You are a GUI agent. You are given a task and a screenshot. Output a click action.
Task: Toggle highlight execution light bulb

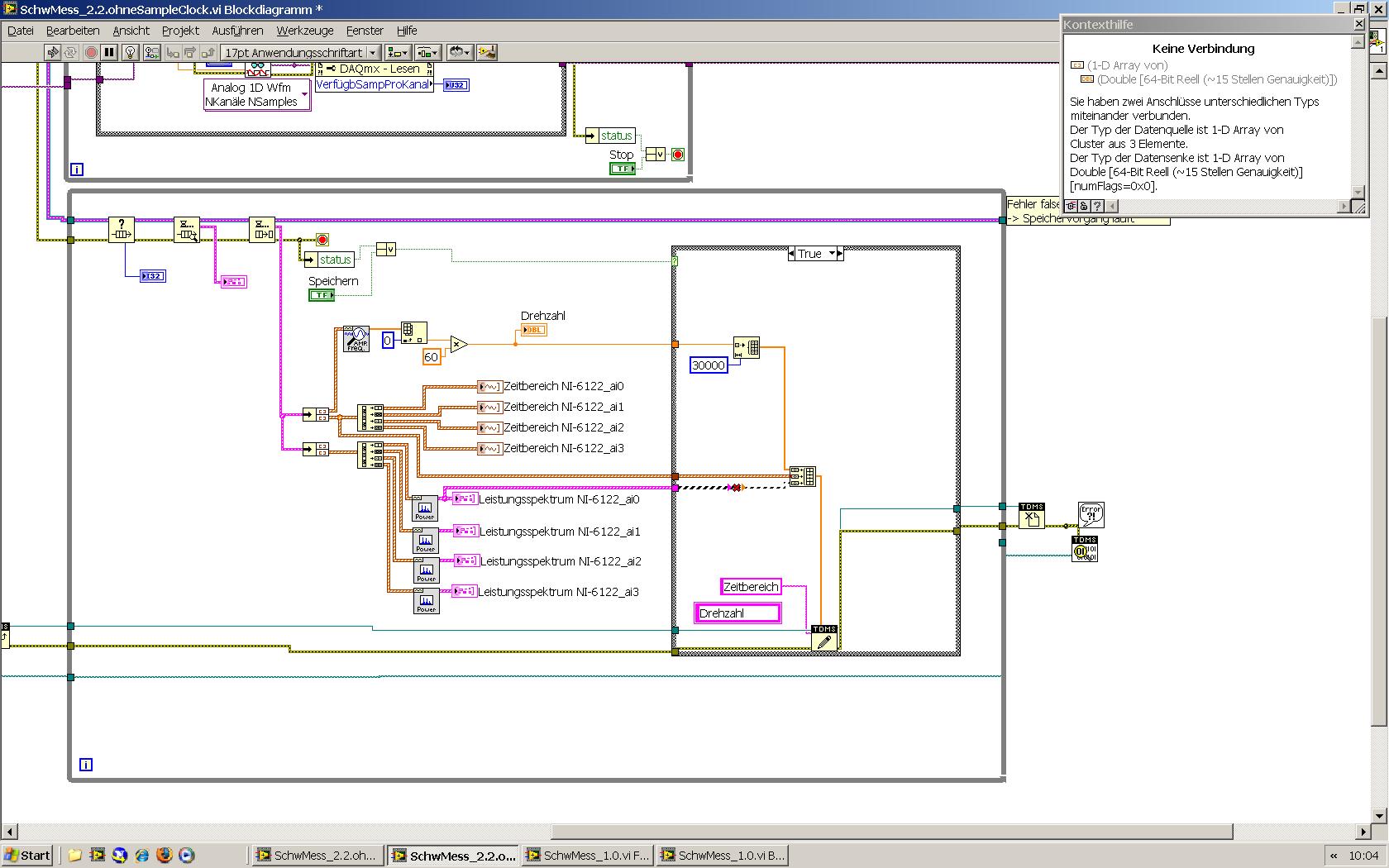(x=130, y=52)
